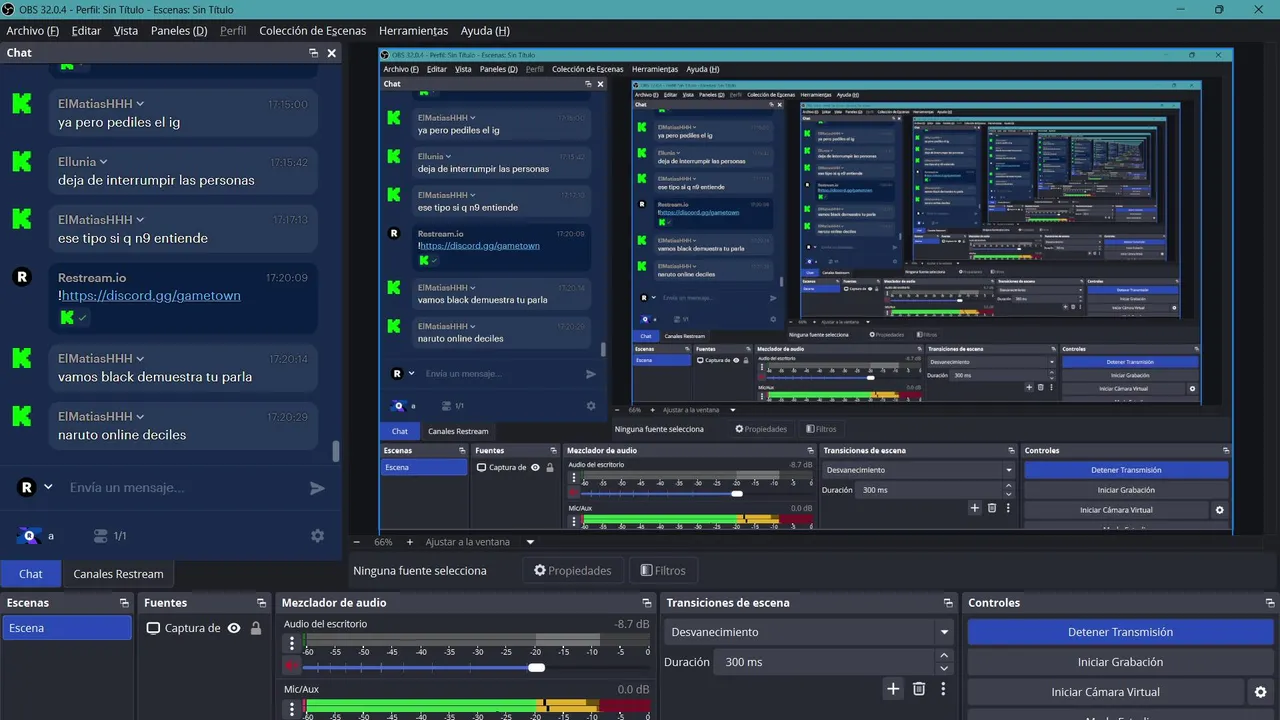Toggle the lock on 'Captura de' source
Screen dimensions: 1280x720
[256, 628]
